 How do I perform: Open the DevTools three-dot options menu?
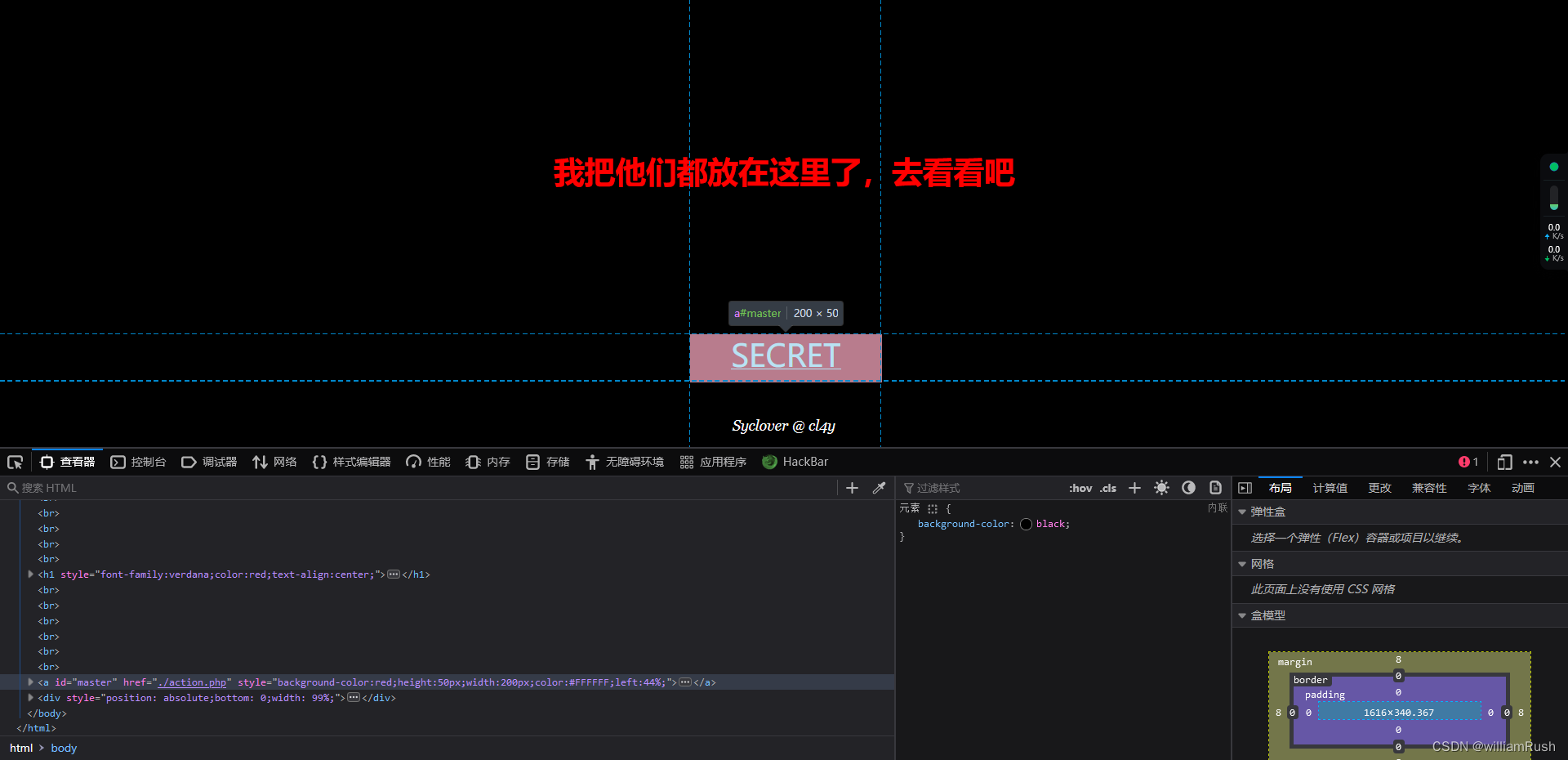(x=1530, y=463)
